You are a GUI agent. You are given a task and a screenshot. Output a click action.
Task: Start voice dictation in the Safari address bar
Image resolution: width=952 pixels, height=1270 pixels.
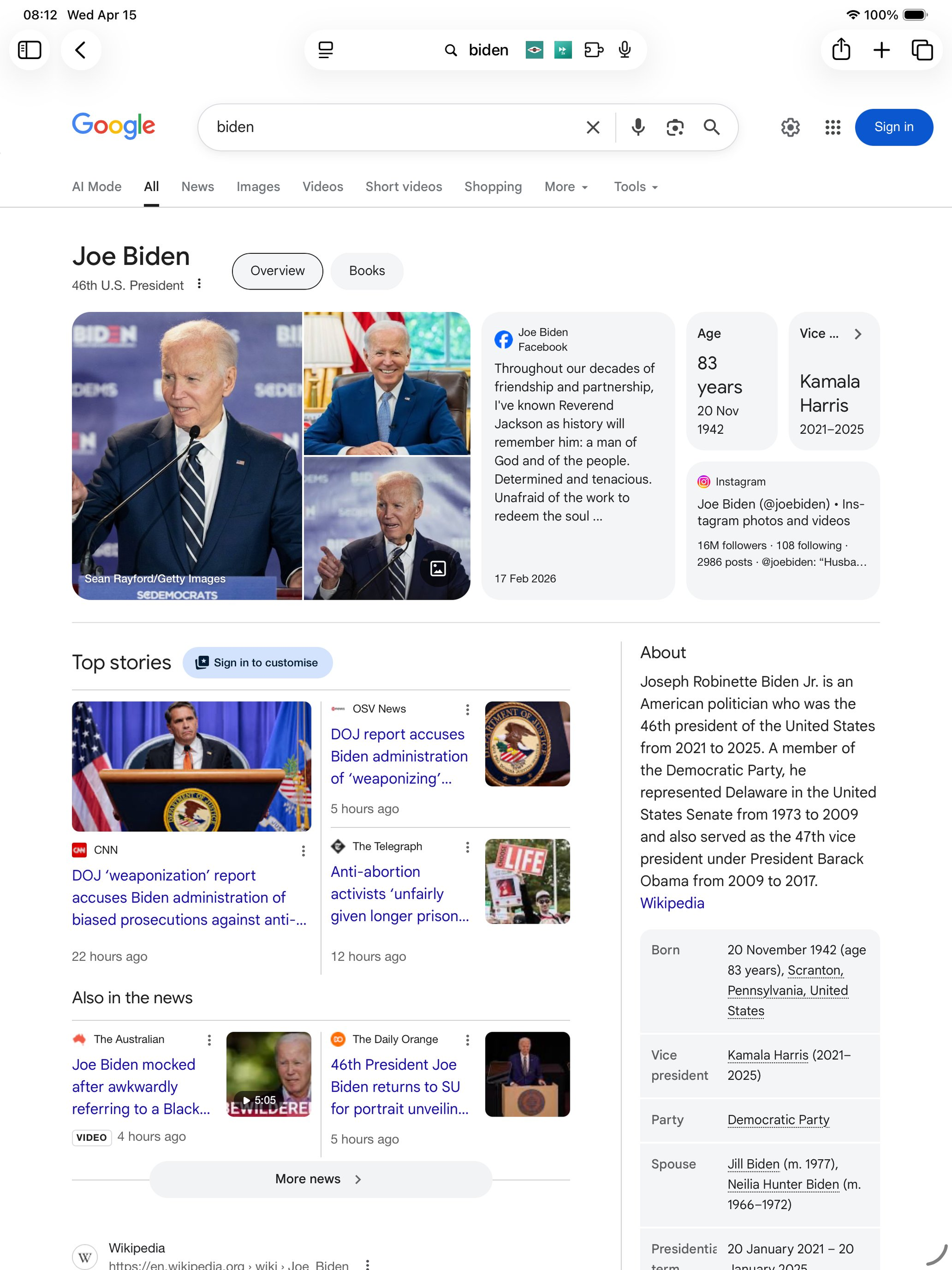point(625,50)
